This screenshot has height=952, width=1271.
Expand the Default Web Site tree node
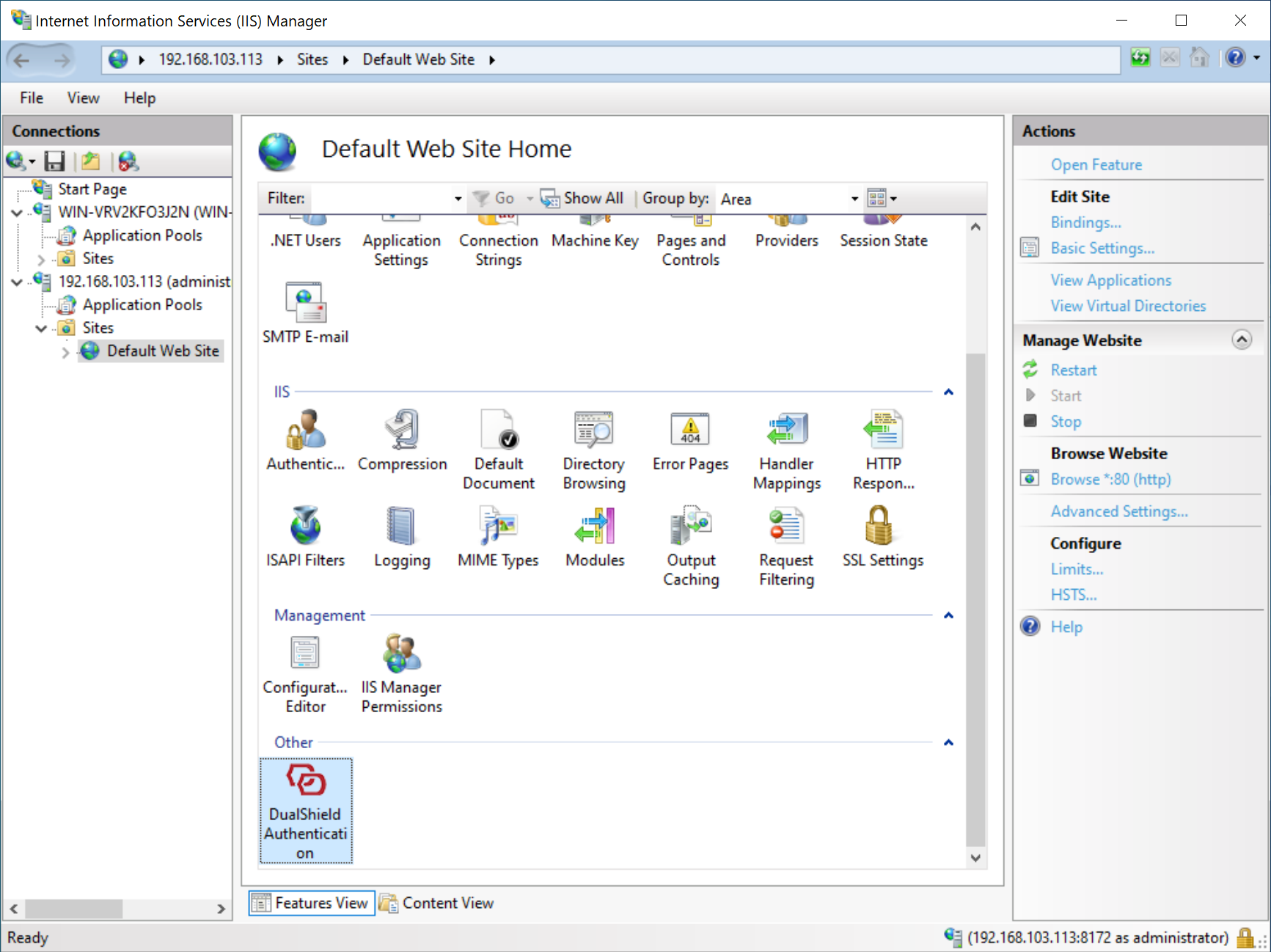coord(65,352)
